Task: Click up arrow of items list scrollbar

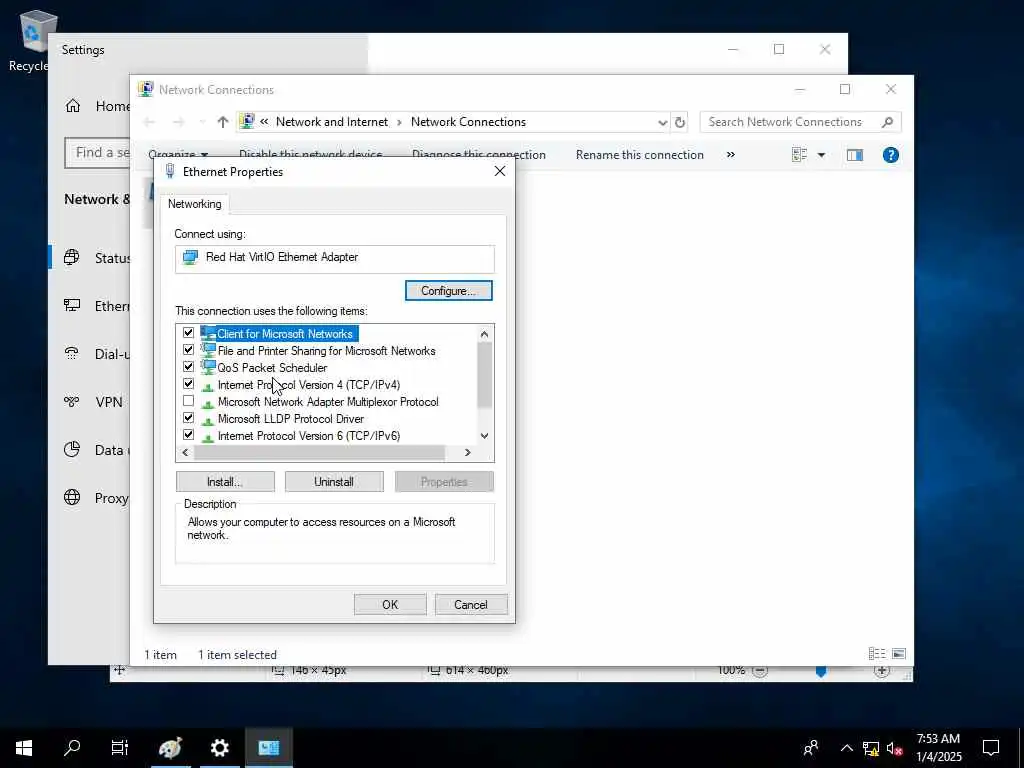Action: coord(484,334)
